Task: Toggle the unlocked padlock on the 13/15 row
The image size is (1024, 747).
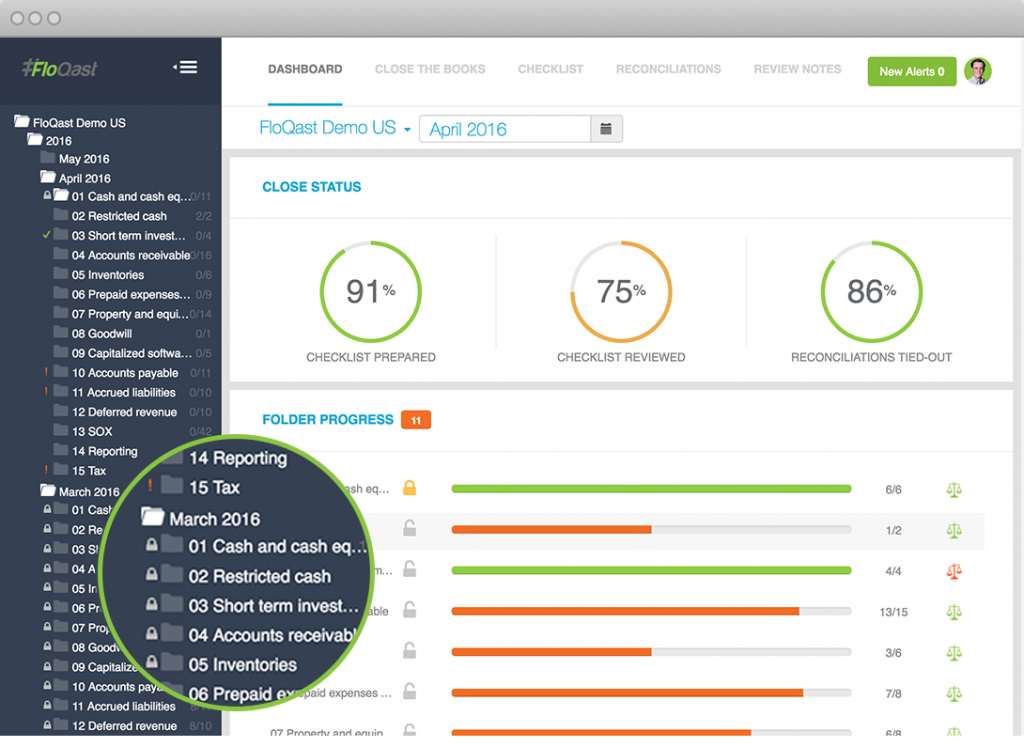Action: (x=409, y=611)
